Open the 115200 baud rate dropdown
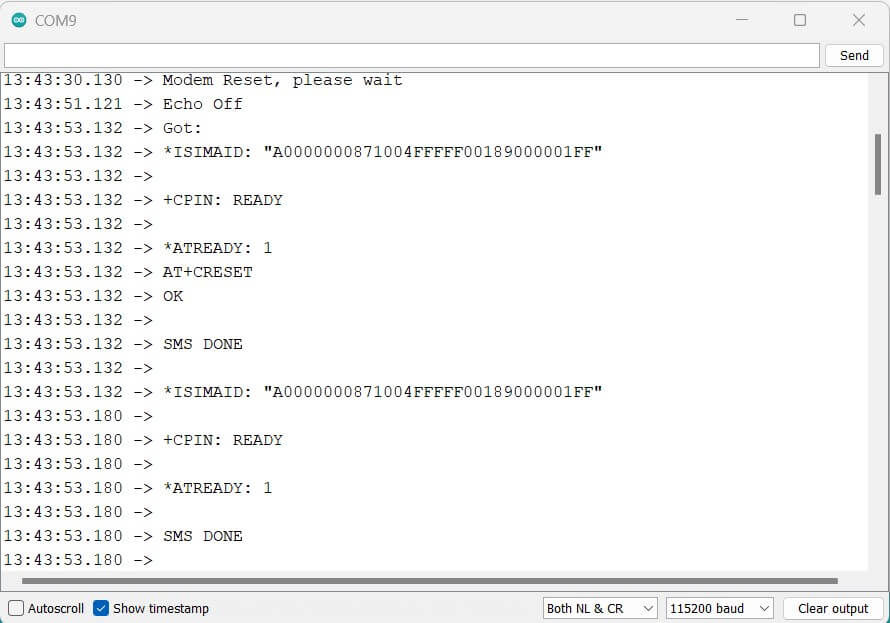The height and width of the screenshot is (623, 890). (720, 608)
